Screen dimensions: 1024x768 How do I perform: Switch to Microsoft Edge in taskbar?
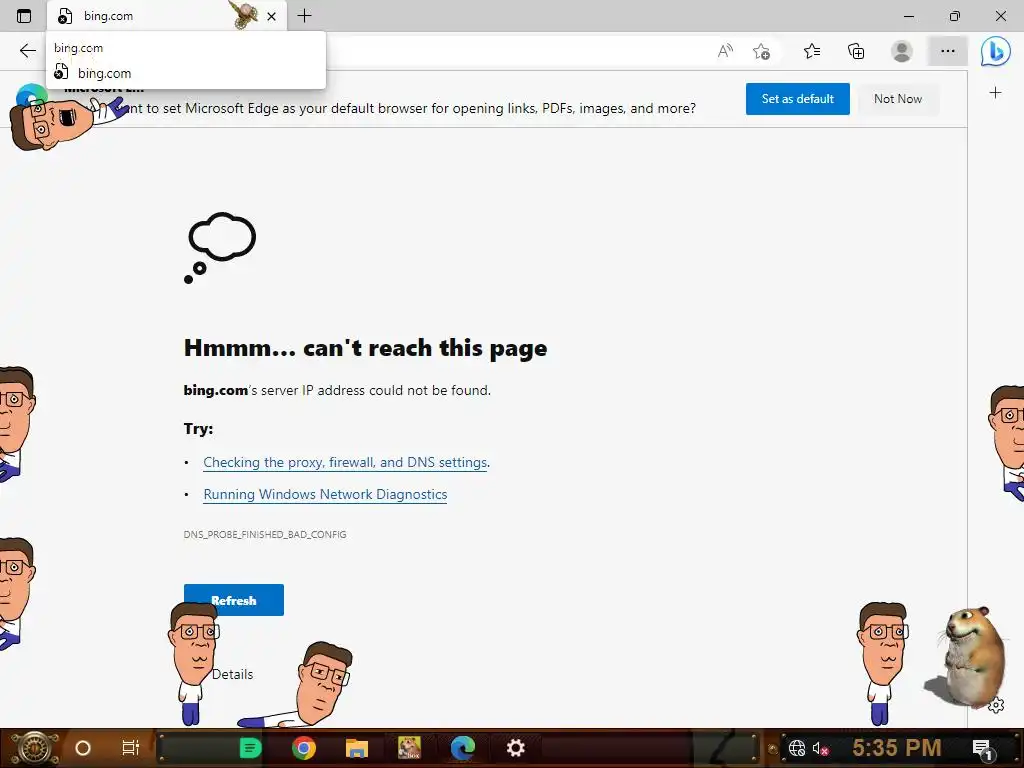pos(462,748)
